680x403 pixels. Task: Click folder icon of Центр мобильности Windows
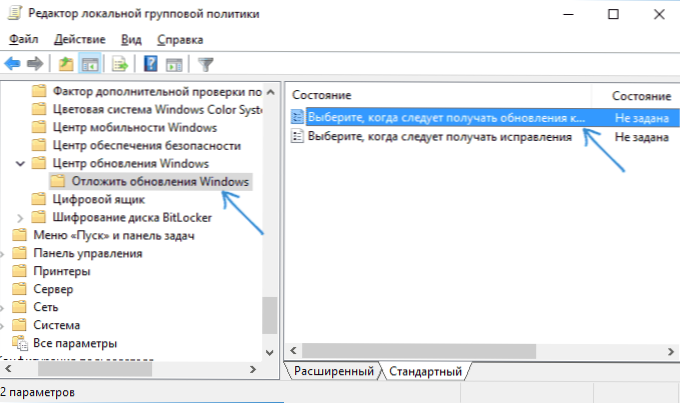pyautogui.click(x=39, y=127)
